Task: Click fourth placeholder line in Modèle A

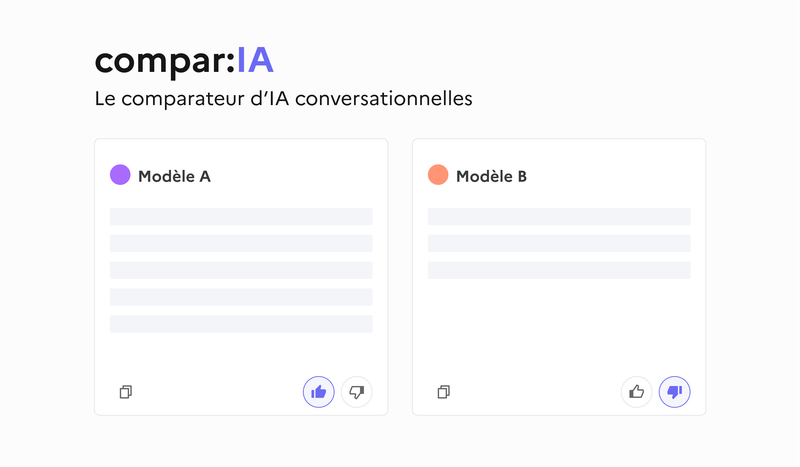Action: [241, 297]
